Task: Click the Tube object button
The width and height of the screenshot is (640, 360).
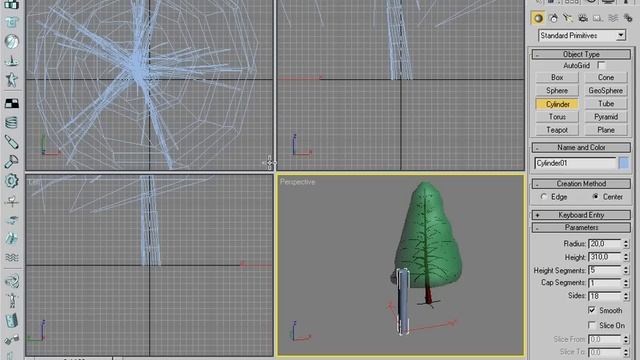Action: point(606,104)
